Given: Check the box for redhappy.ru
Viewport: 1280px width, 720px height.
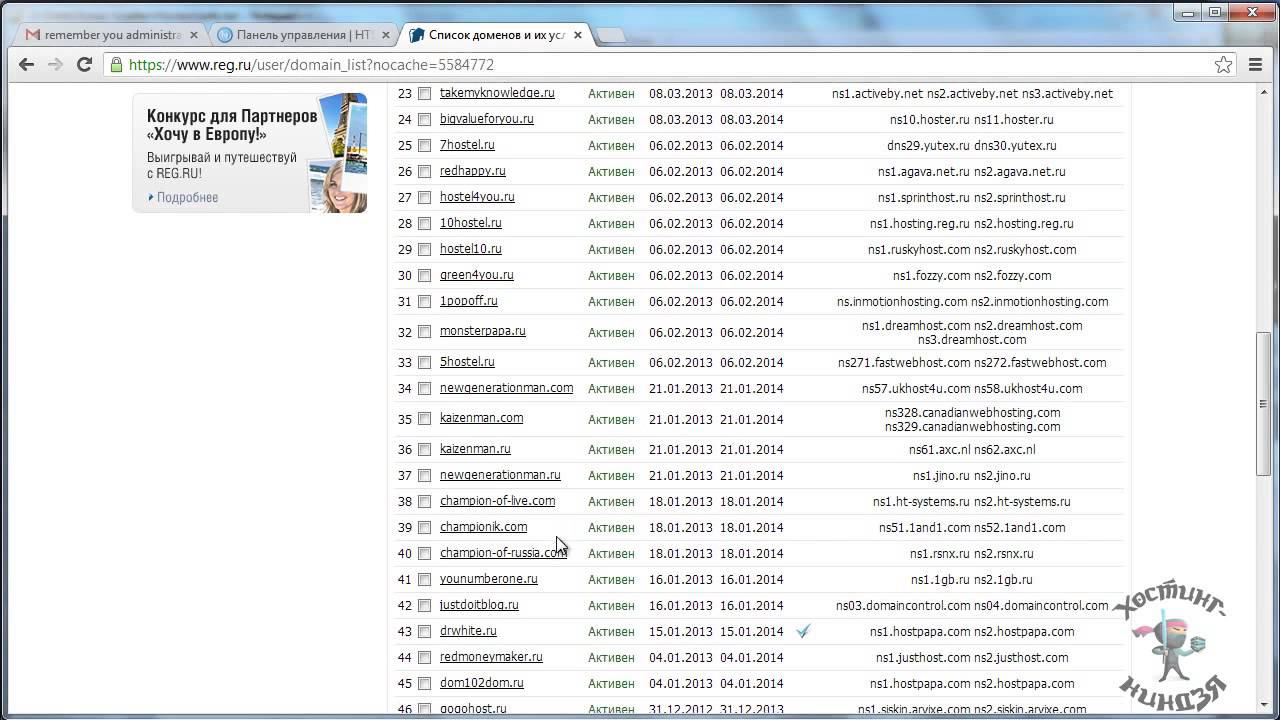Looking at the screenshot, I should tap(424, 171).
